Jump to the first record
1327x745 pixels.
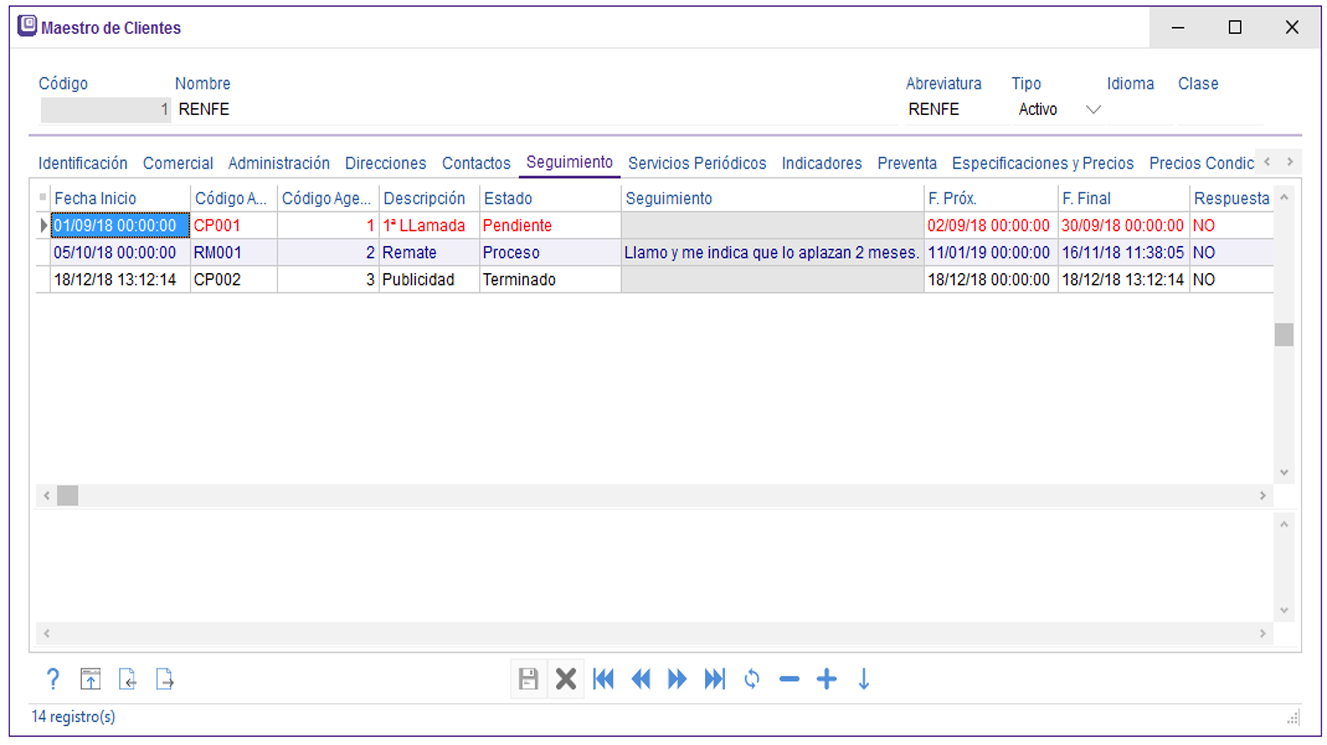603,679
